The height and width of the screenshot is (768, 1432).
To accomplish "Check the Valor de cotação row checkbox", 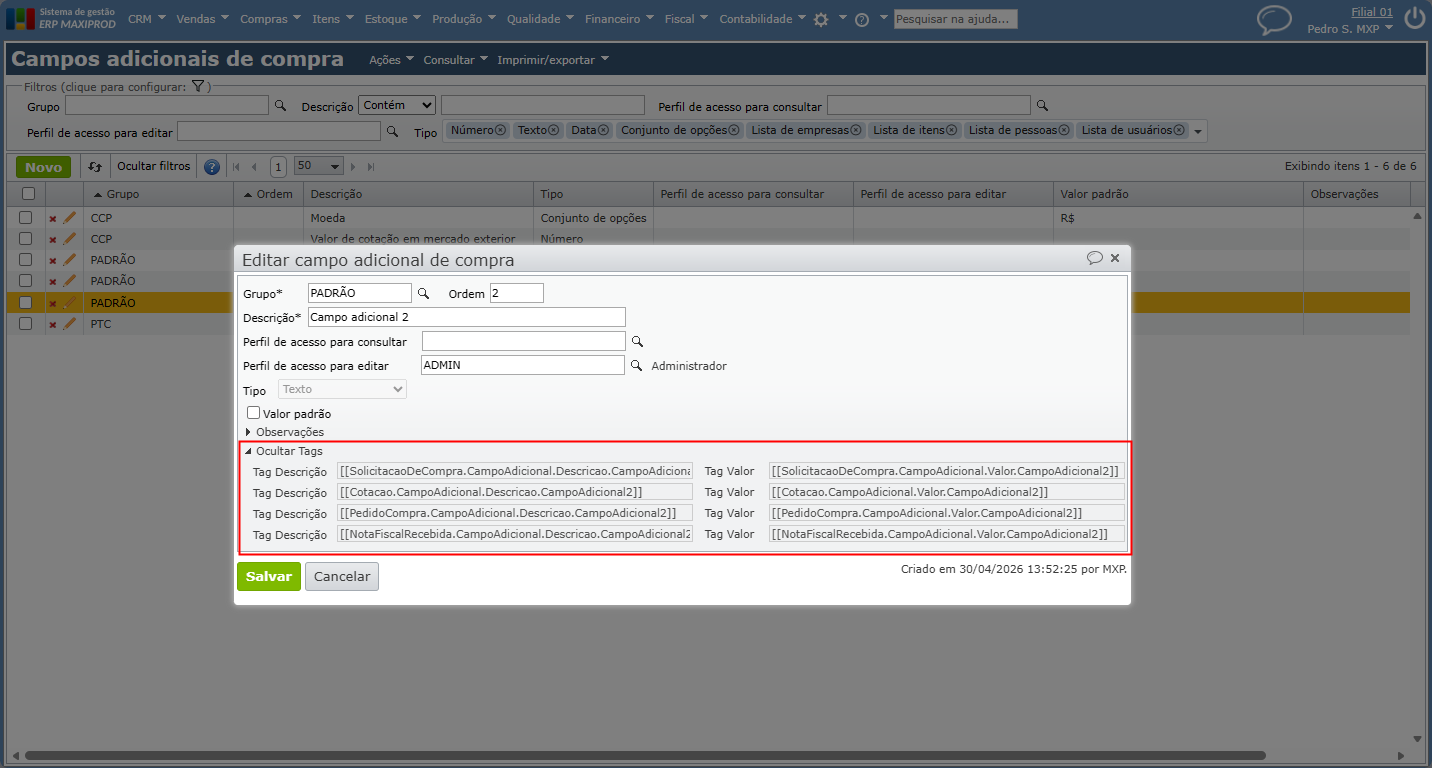I will (26, 238).
